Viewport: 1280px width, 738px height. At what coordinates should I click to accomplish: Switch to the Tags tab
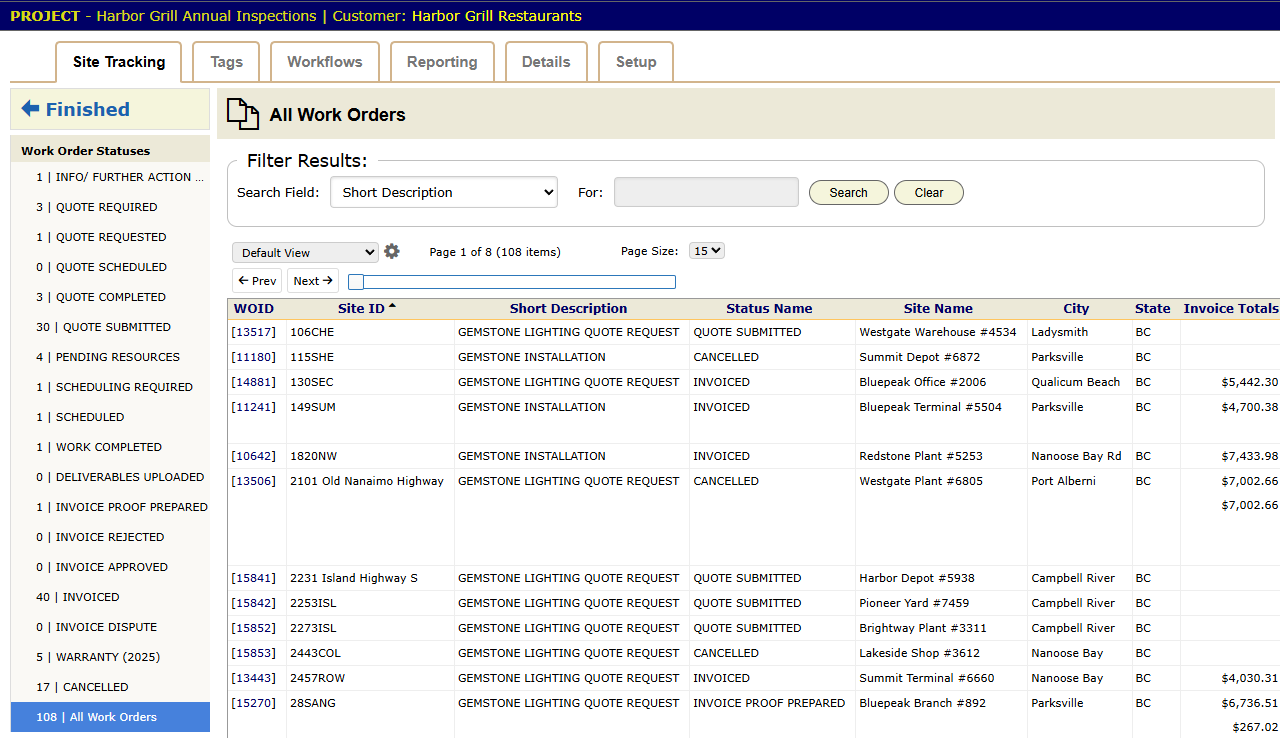226,62
